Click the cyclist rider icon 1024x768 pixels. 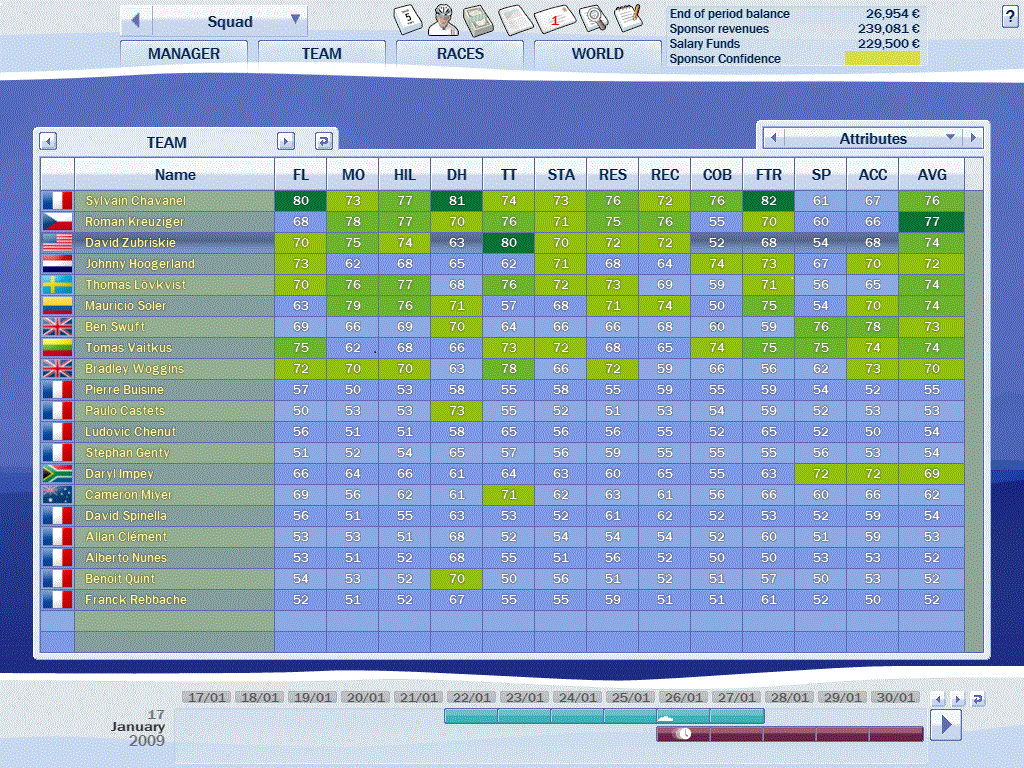click(443, 18)
